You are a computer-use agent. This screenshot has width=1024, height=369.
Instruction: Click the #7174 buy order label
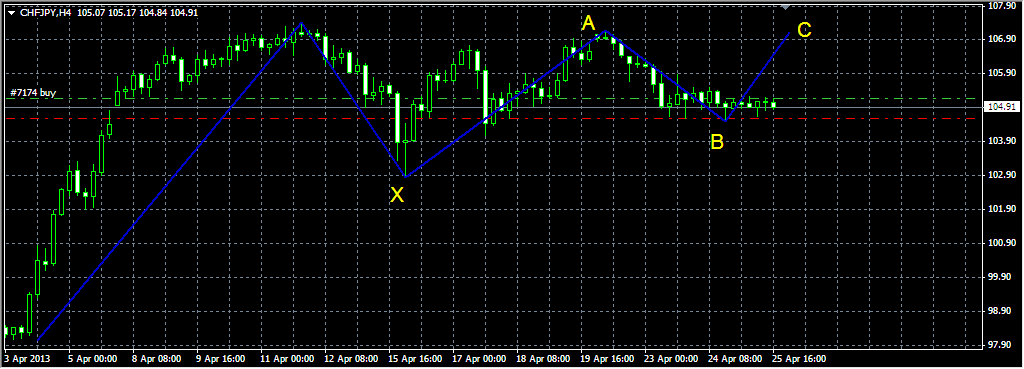(x=33, y=93)
